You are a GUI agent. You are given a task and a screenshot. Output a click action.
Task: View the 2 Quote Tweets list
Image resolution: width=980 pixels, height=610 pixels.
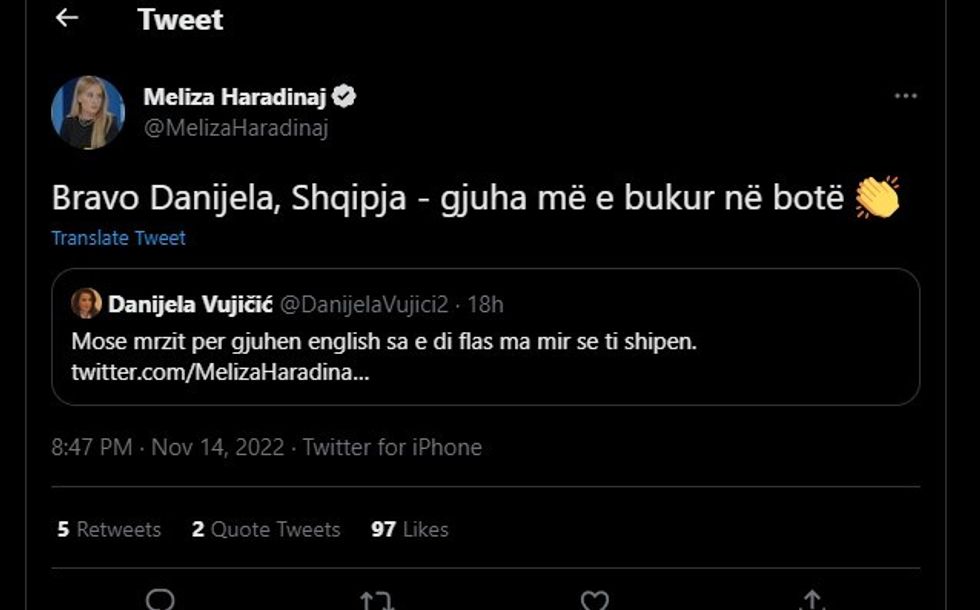265,529
